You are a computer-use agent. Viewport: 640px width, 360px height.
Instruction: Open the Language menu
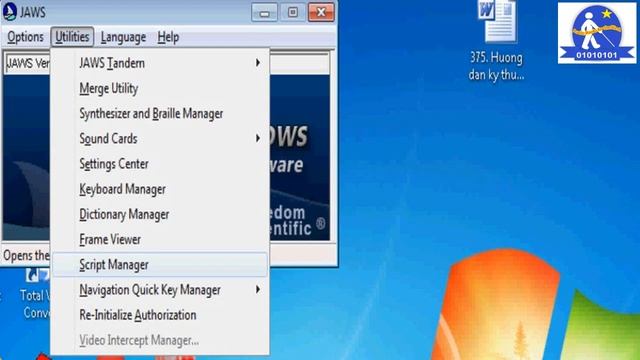coord(123,37)
